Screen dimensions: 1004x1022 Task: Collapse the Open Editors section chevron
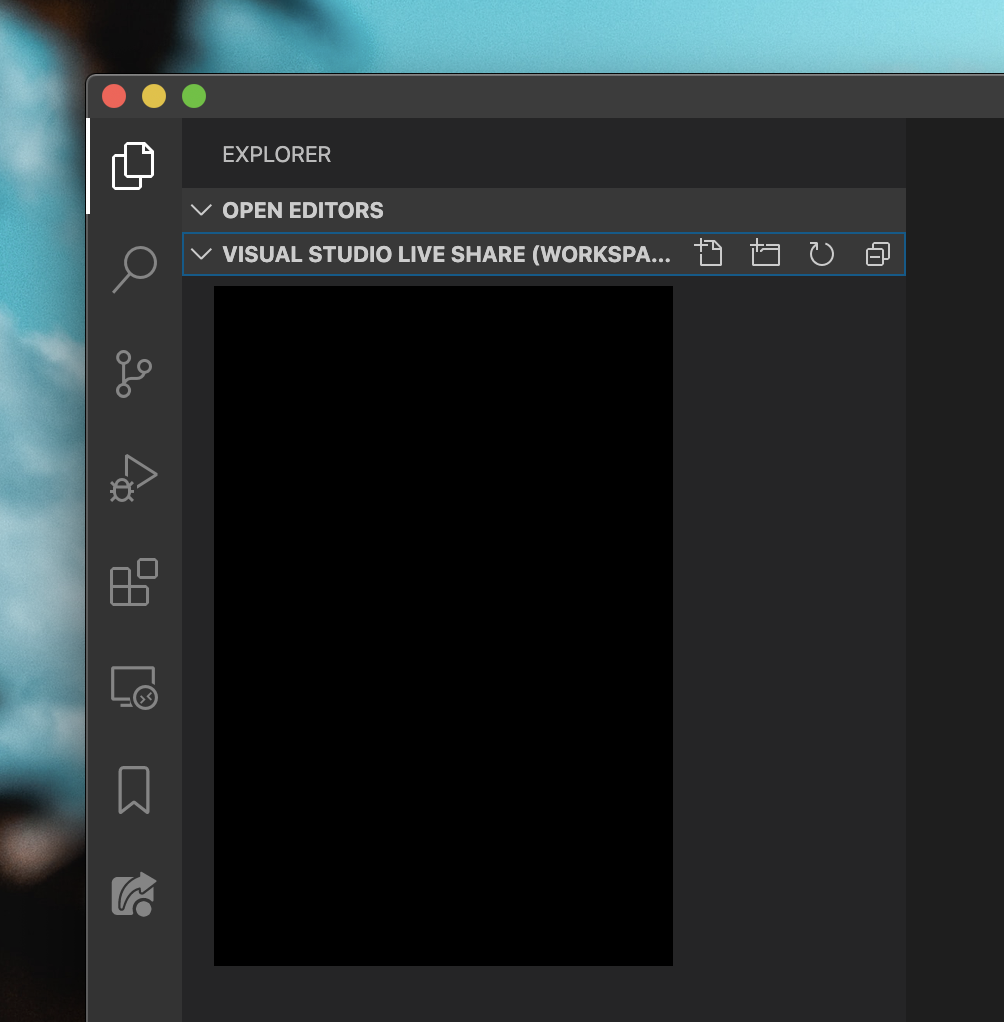pyautogui.click(x=201, y=210)
